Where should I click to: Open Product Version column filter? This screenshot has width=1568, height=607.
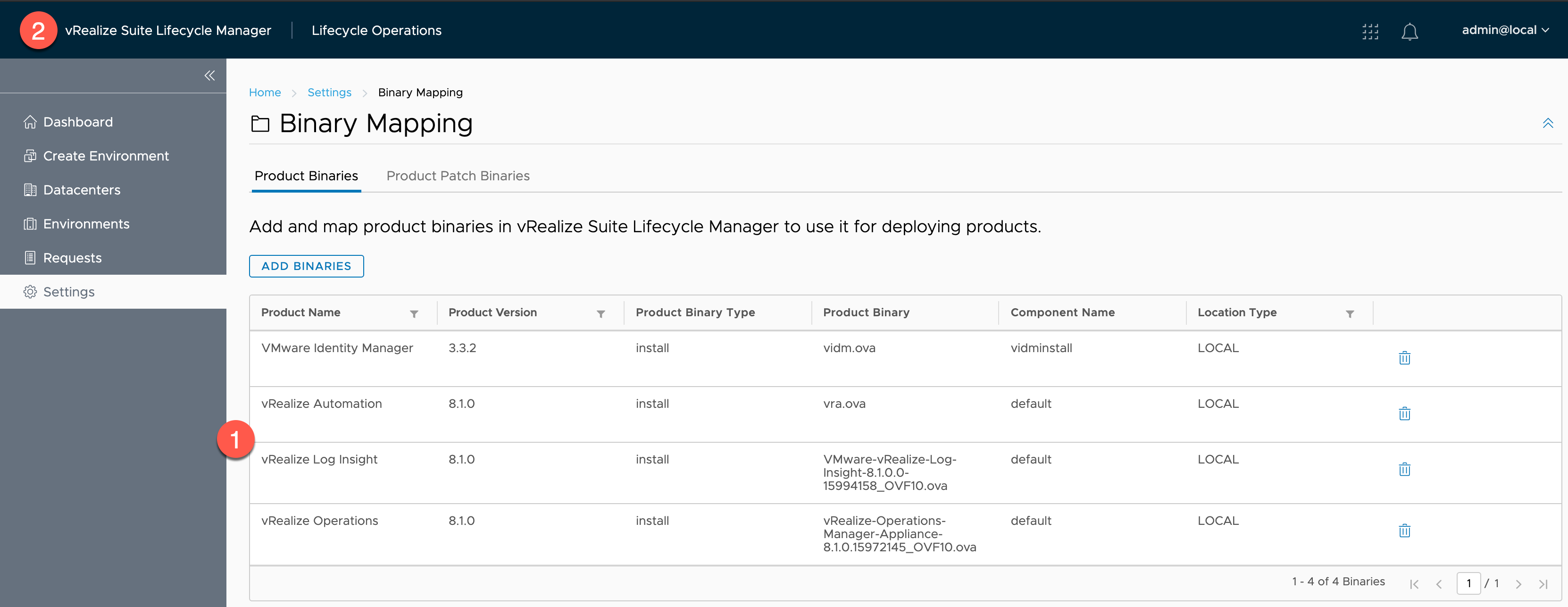point(601,313)
